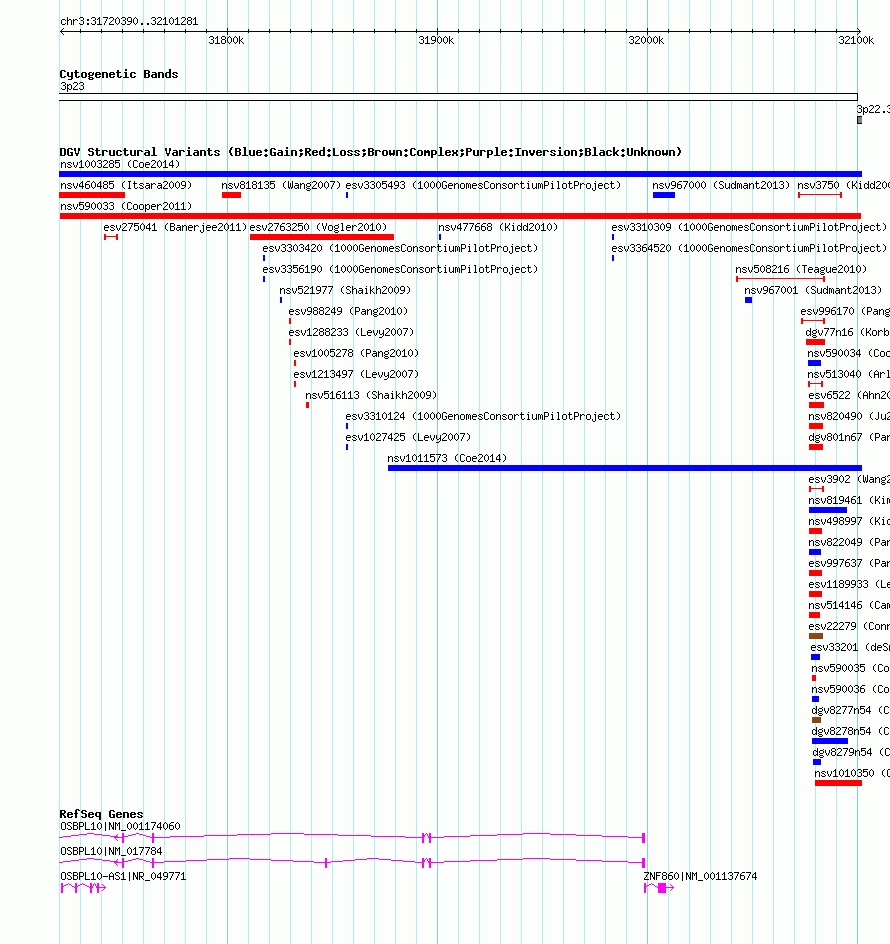Select the esv996170 variant label
890x944 pixels.
(845, 312)
